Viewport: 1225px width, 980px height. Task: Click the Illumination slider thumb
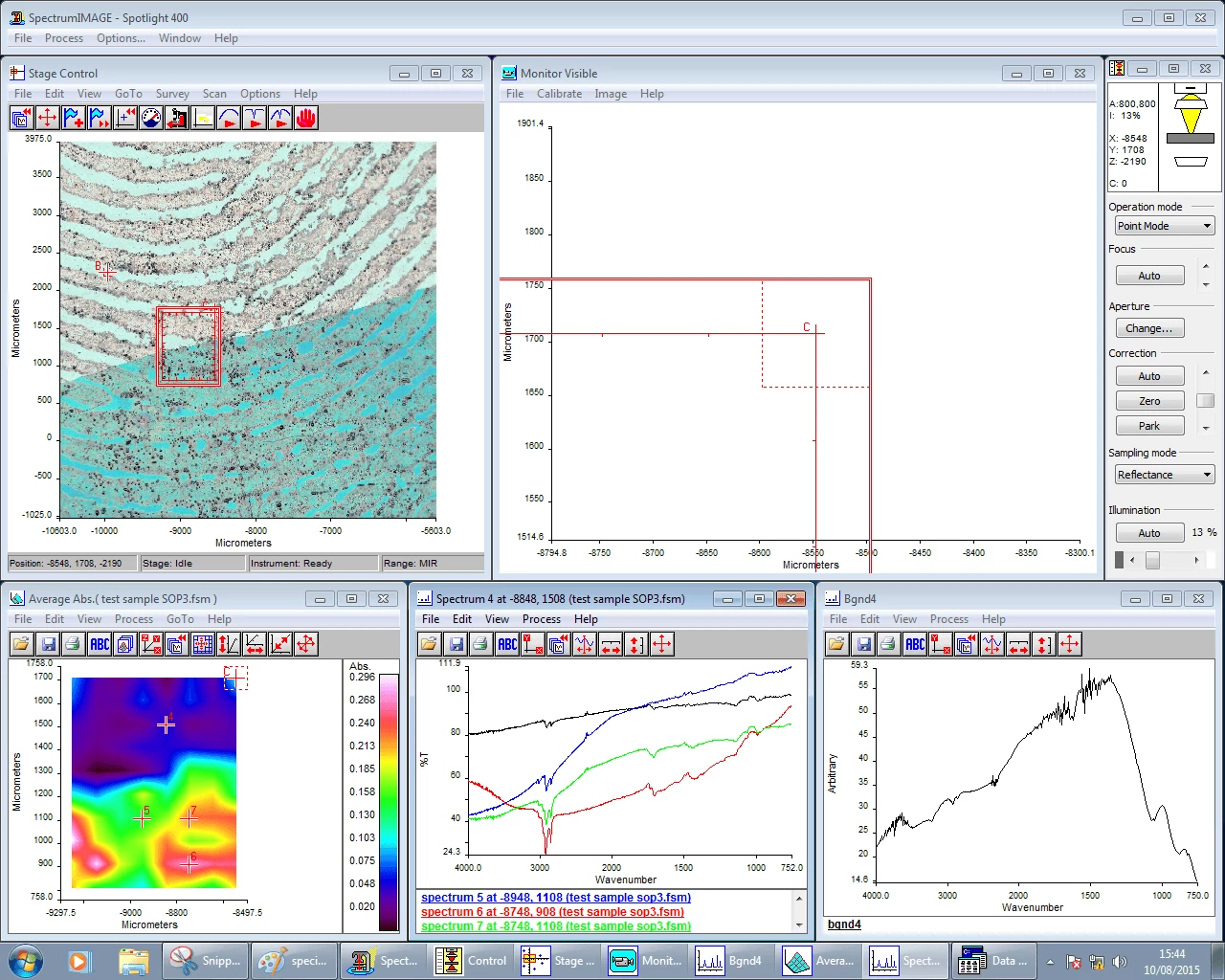coord(1152,560)
